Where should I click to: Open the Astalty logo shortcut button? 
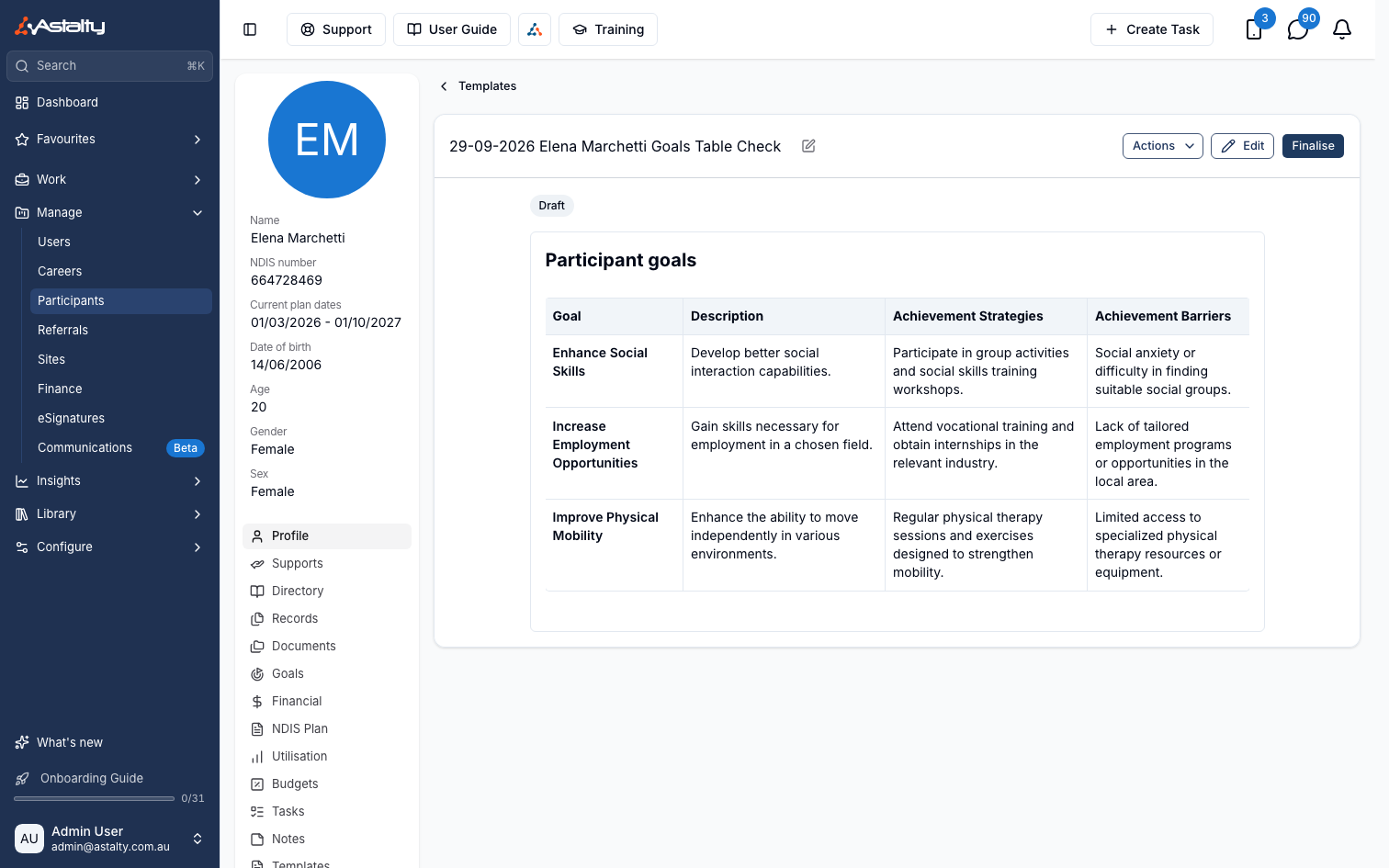tap(535, 29)
